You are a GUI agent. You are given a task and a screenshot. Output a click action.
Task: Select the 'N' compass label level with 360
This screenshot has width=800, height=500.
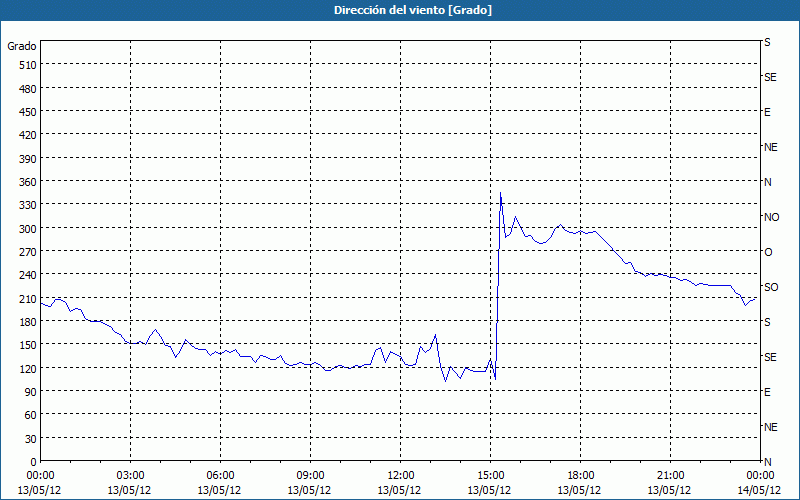pyautogui.click(x=767, y=182)
